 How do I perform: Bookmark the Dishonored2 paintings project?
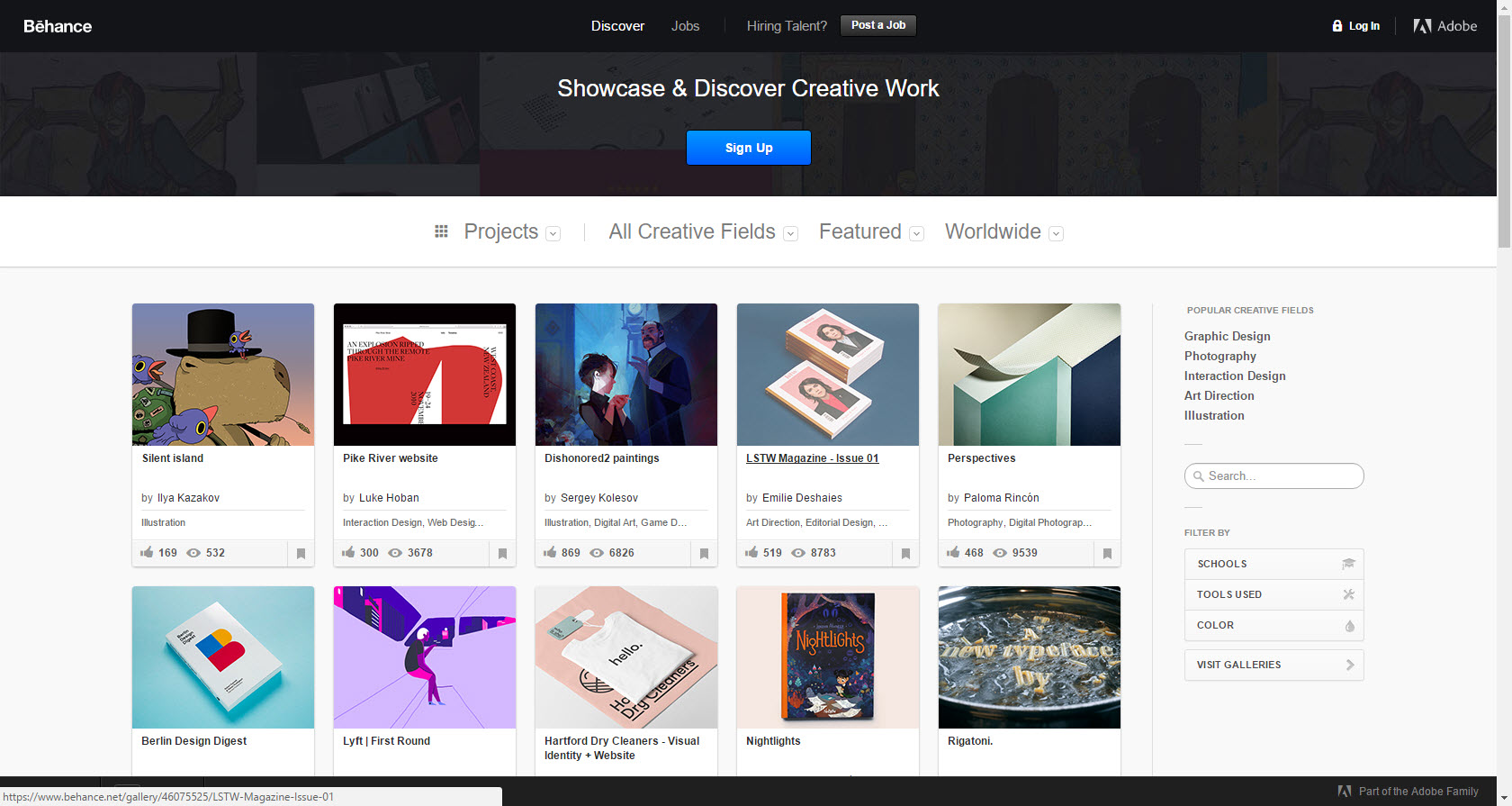(705, 554)
